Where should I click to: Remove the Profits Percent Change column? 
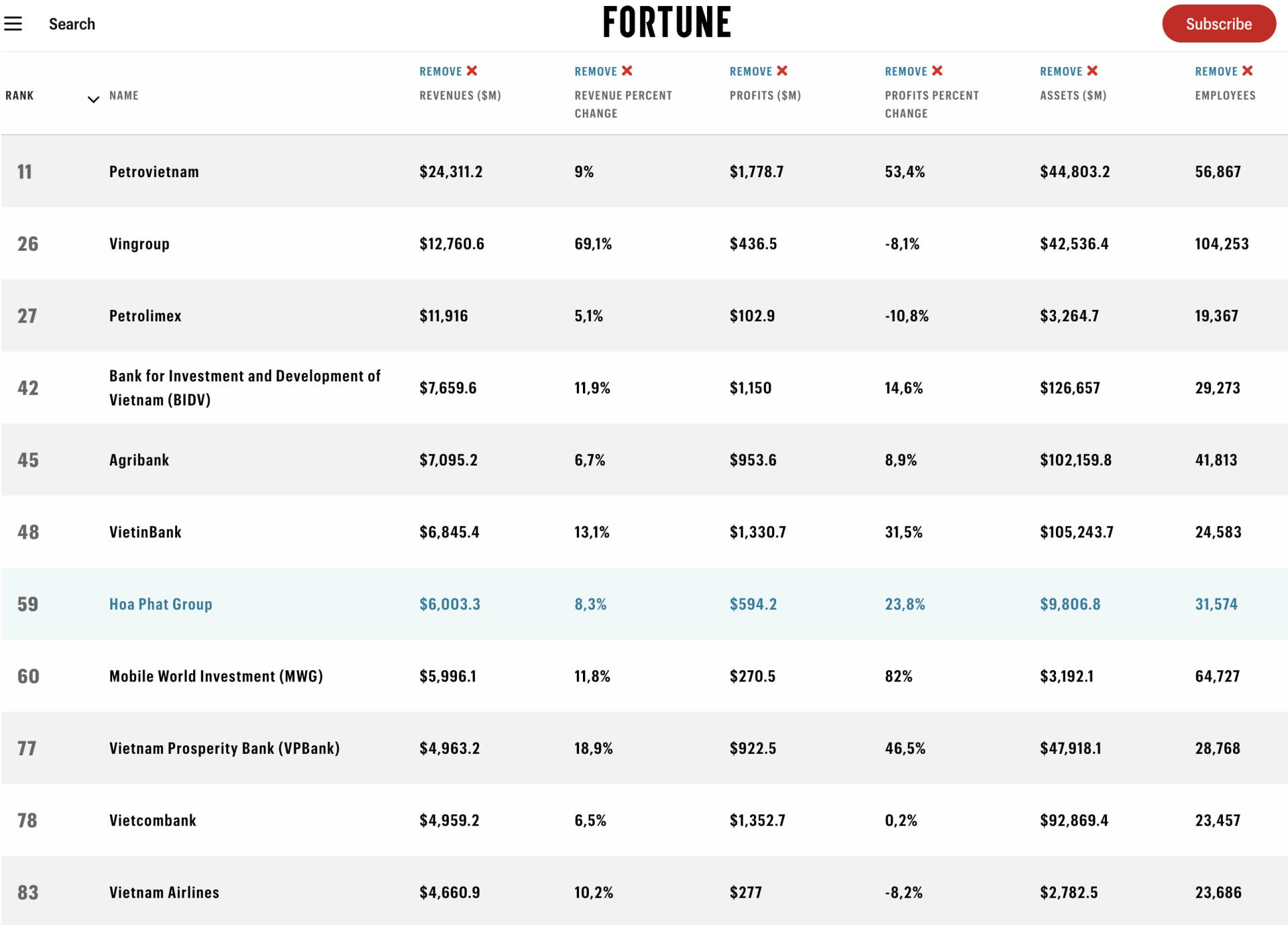pos(914,71)
